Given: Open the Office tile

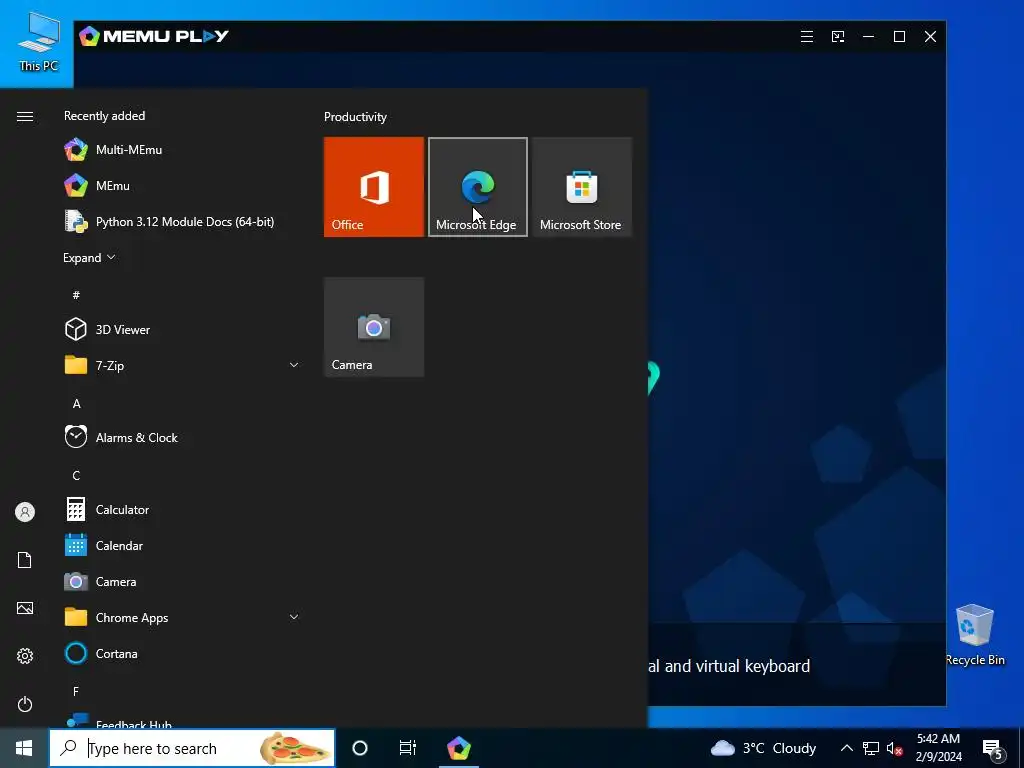Looking at the screenshot, I should click(374, 187).
